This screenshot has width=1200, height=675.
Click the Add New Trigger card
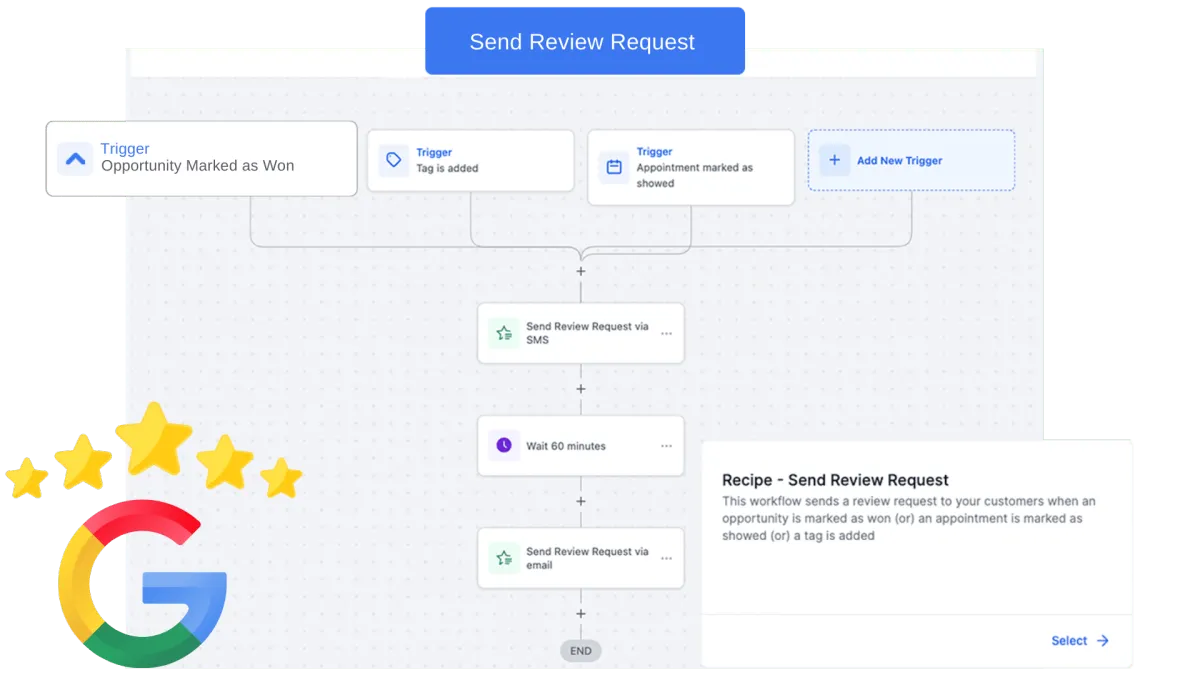[x=910, y=160]
